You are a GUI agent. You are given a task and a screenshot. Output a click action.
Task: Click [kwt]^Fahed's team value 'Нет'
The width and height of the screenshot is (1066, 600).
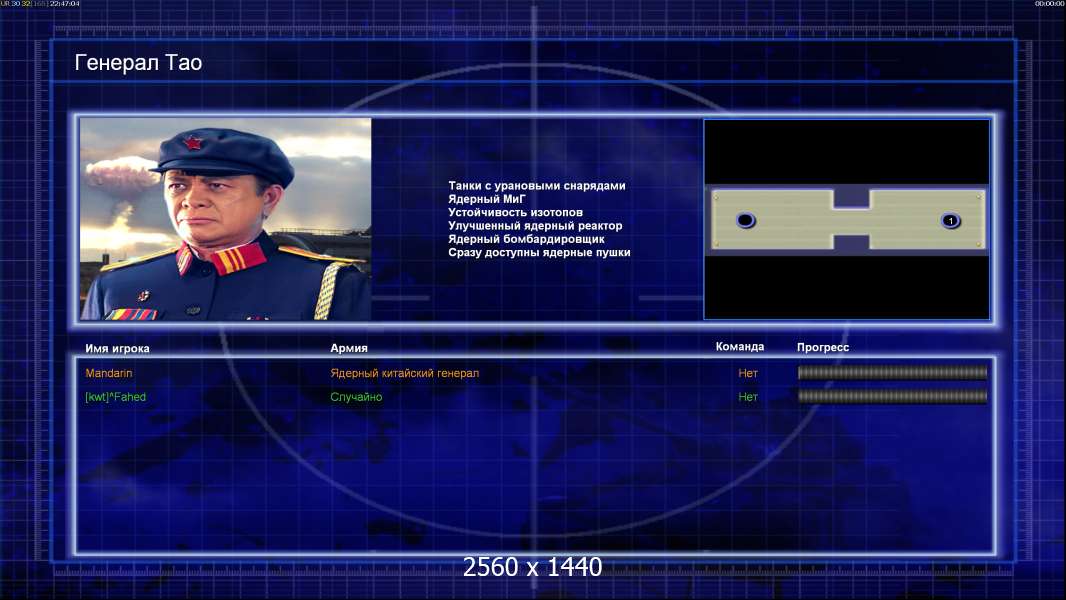pos(748,397)
